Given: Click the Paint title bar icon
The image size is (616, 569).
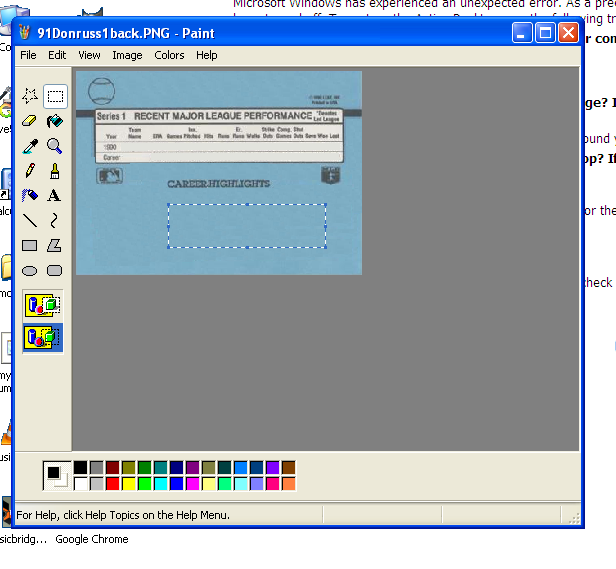Looking at the screenshot, I should [x=24, y=33].
